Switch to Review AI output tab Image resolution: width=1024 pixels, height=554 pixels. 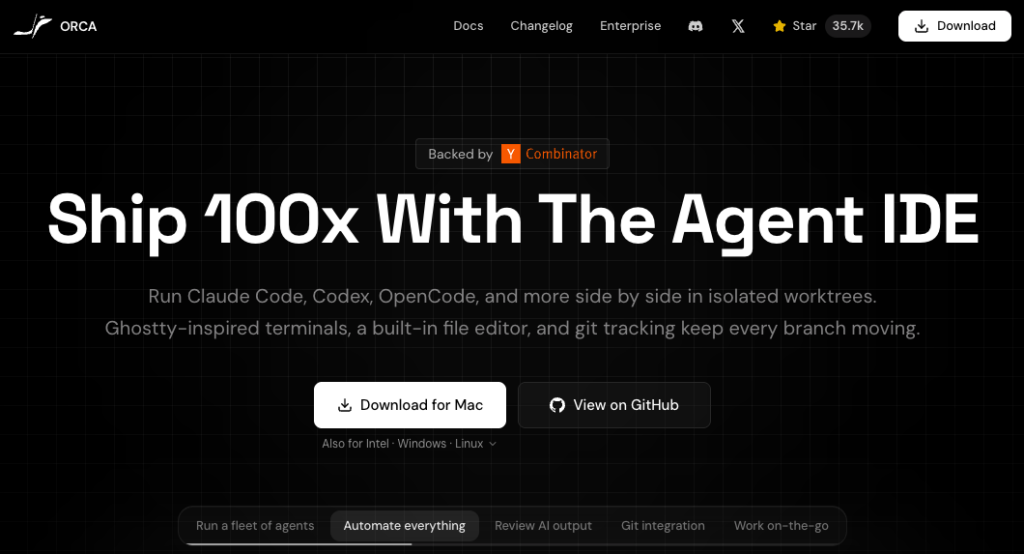pyautogui.click(x=543, y=525)
